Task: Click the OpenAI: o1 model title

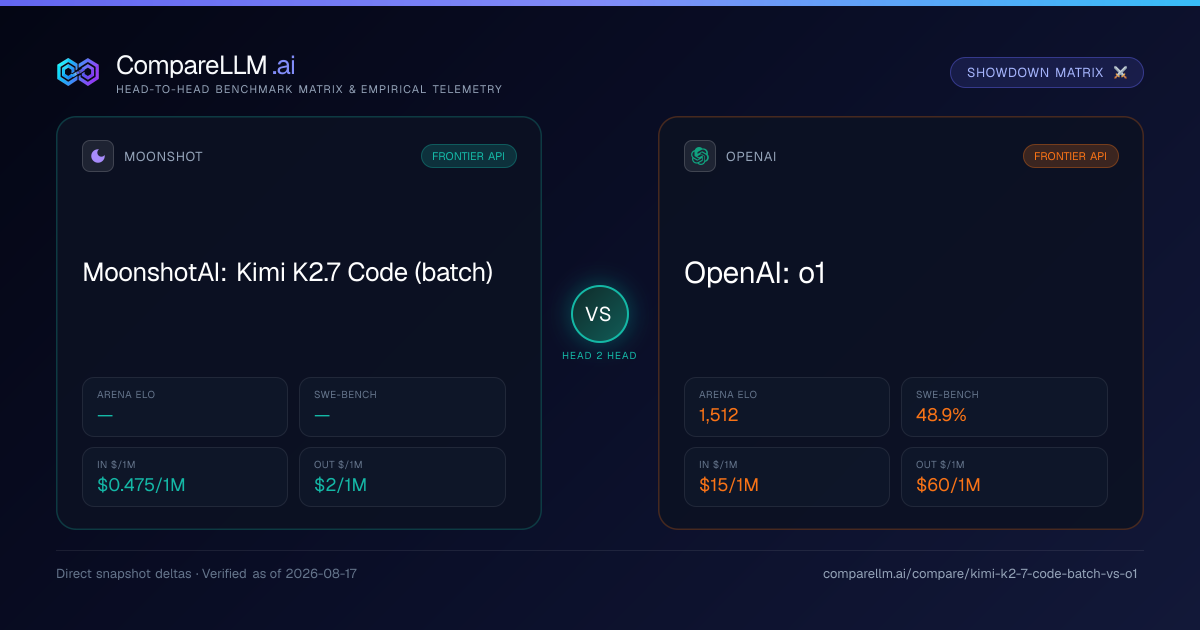Action: 755,272
